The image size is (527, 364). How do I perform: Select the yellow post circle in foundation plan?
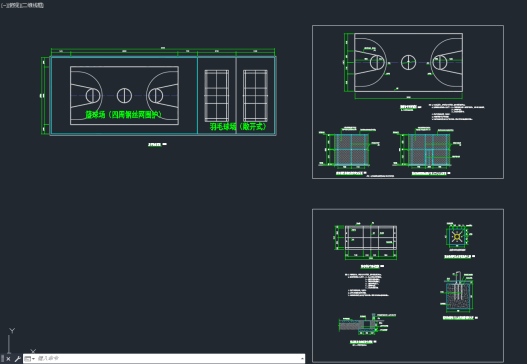click(457, 237)
